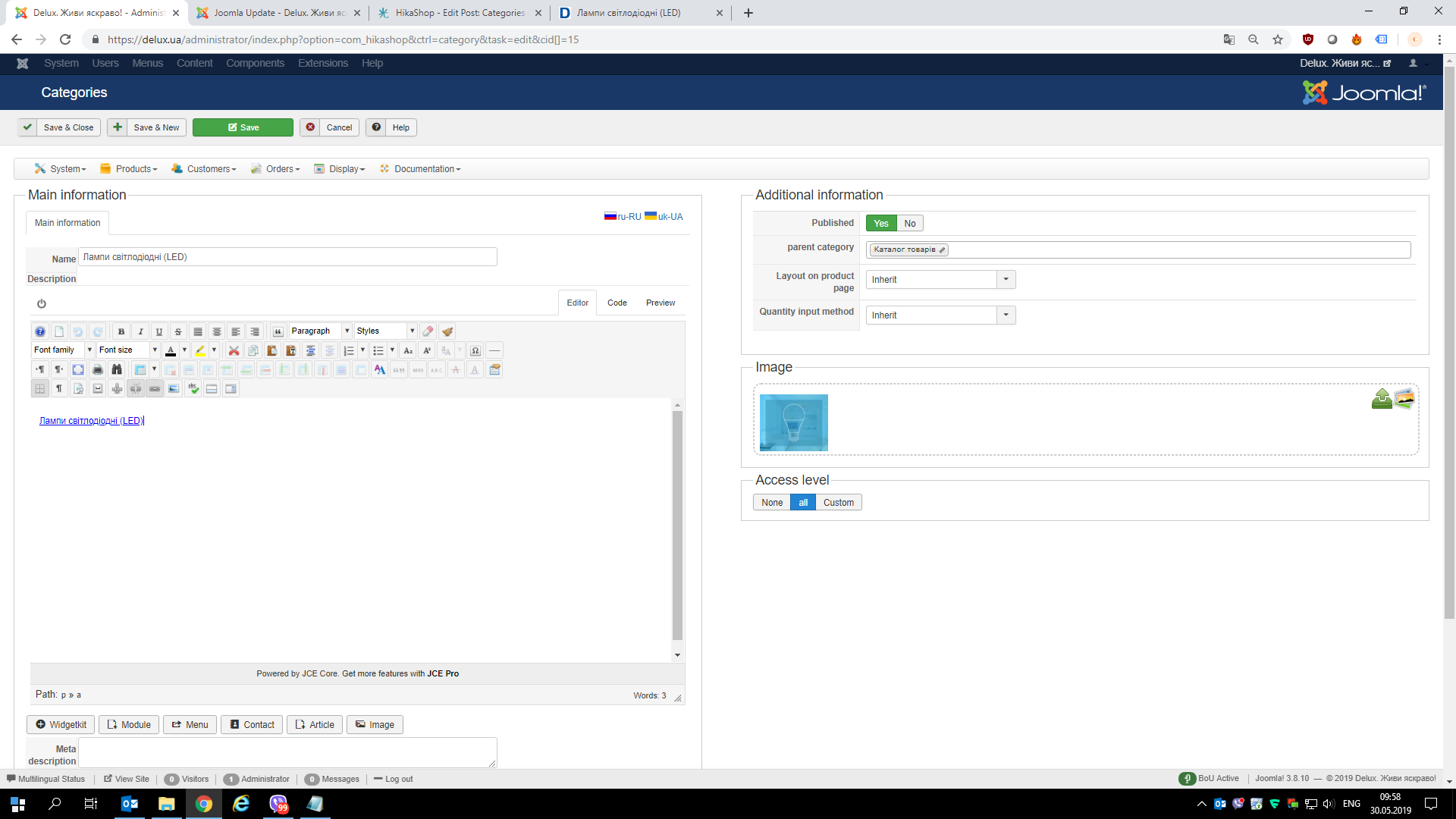Screen dimensions: 1456x819
Task: Click the scissors cut icon
Action: [x=234, y=350]
